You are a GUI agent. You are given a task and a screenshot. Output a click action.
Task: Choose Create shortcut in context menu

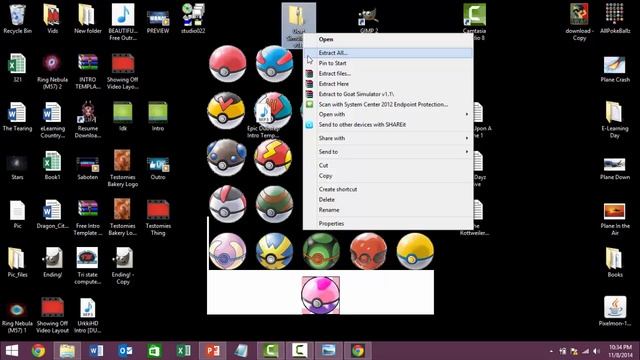[388, 189]
